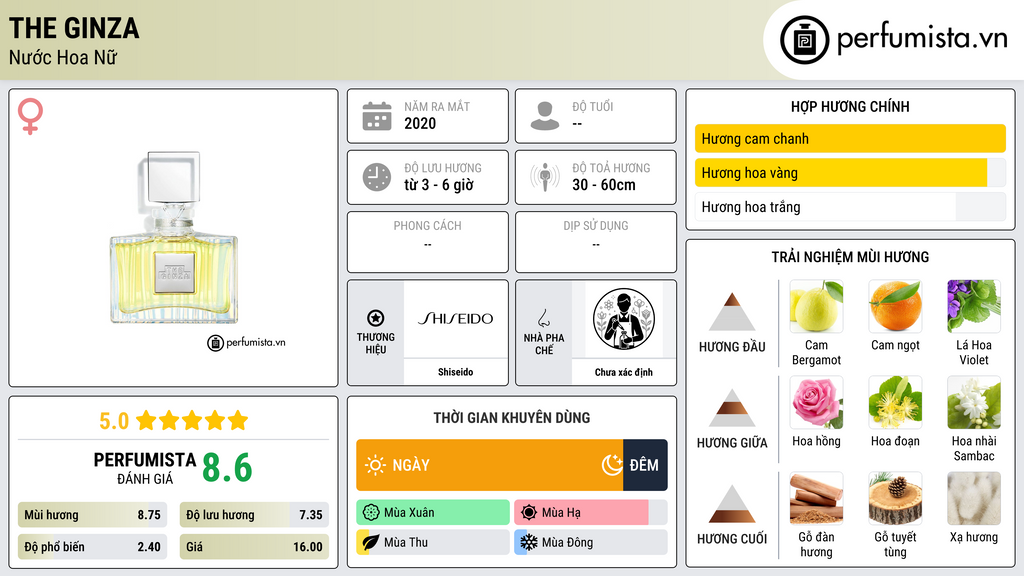
Task: Click the Thời gian khuyên dùng heading
Action: 511,418
